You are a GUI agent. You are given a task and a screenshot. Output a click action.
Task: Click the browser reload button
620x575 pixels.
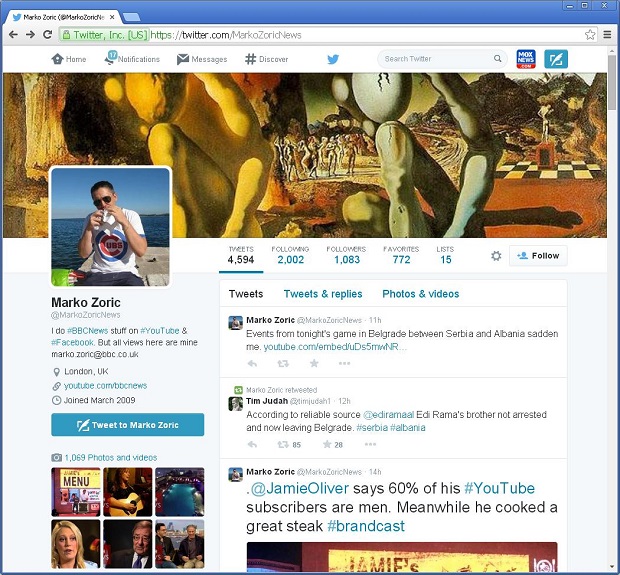tap(47, 34)
